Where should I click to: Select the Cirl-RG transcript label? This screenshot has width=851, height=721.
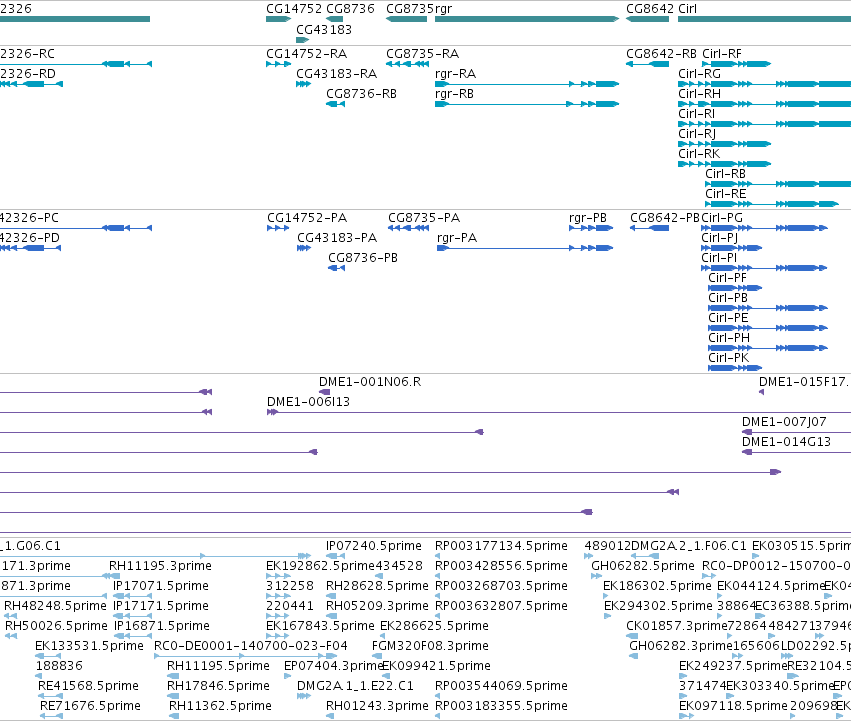point(700,74)
